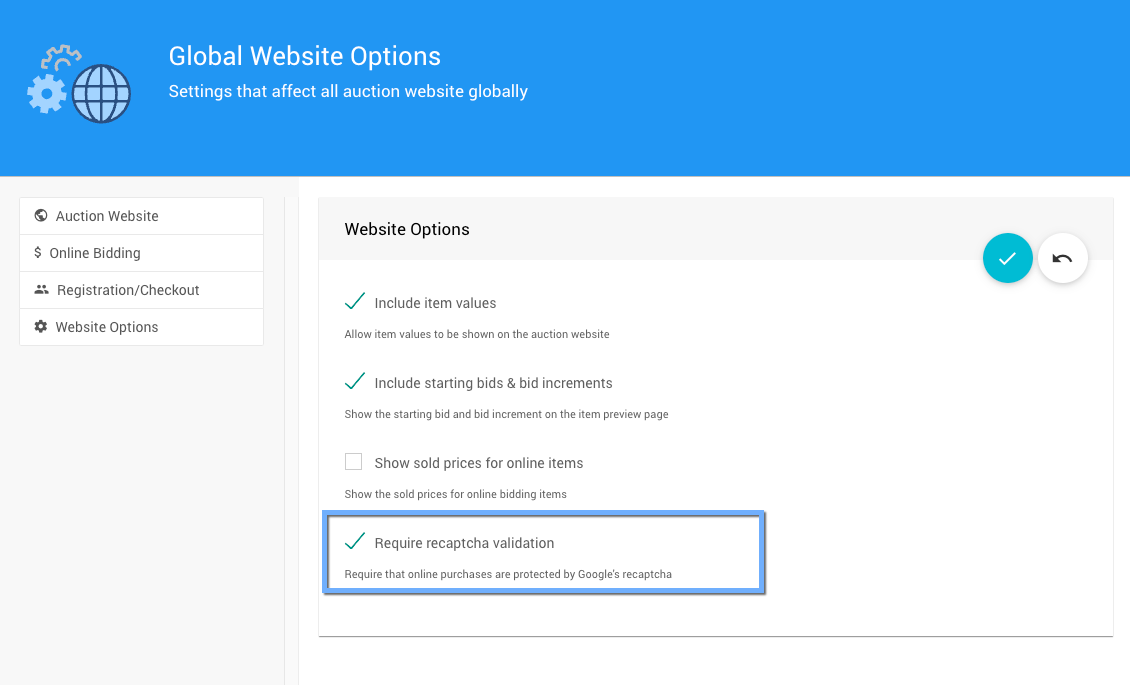Click the 'Allow item values to be shown' description

[x=477, y=334]
